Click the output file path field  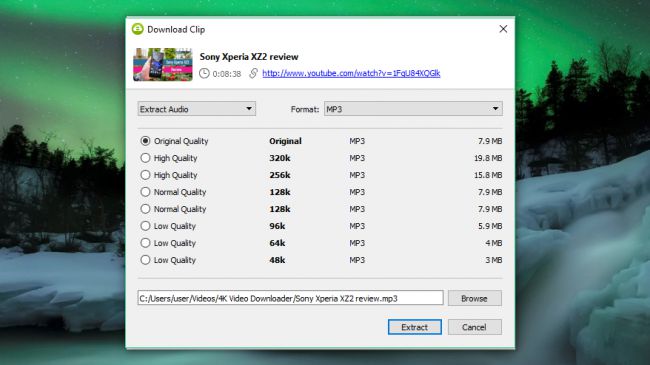pos(290,298)
